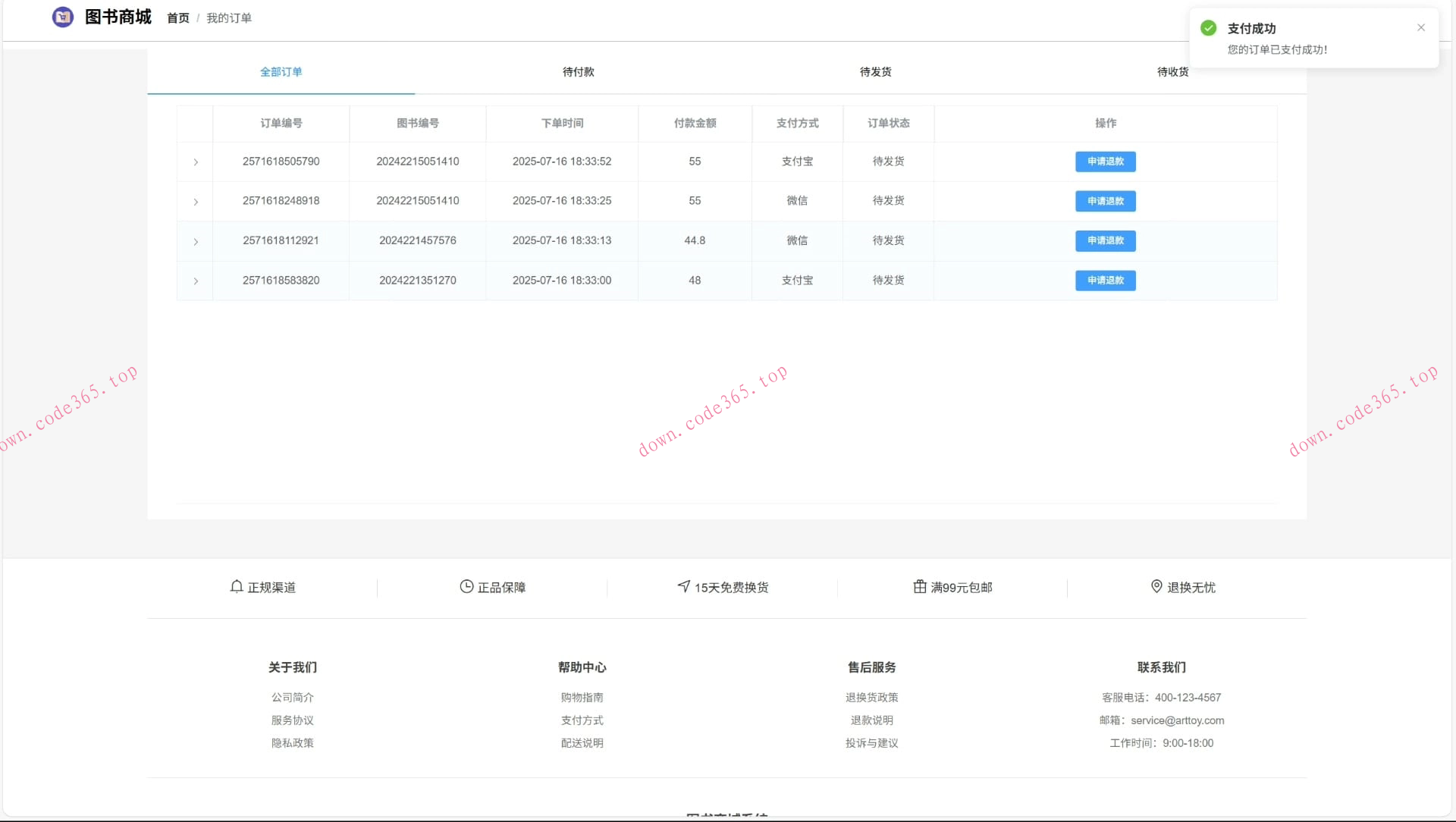Open the 退换货政策 footer link

point(871,698)
